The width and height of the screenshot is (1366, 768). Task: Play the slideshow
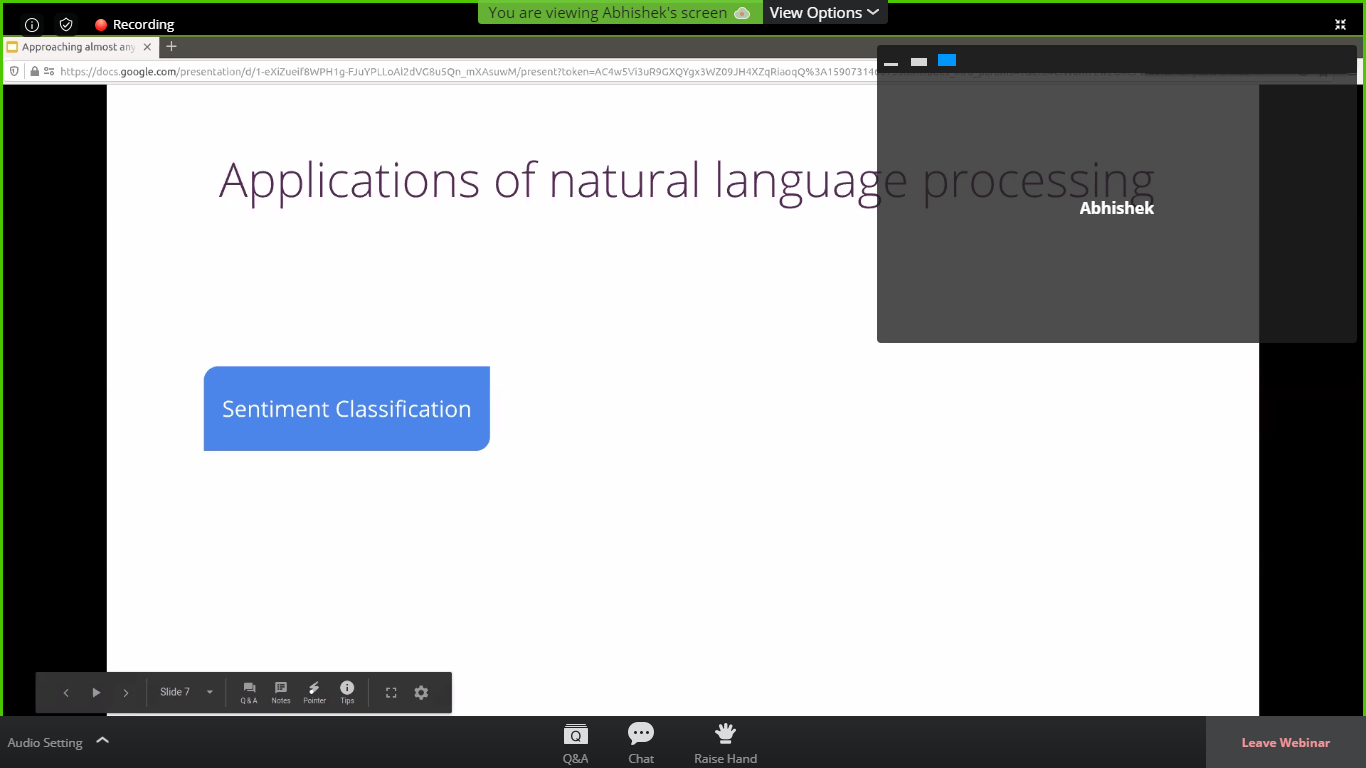tap(96, 692)
